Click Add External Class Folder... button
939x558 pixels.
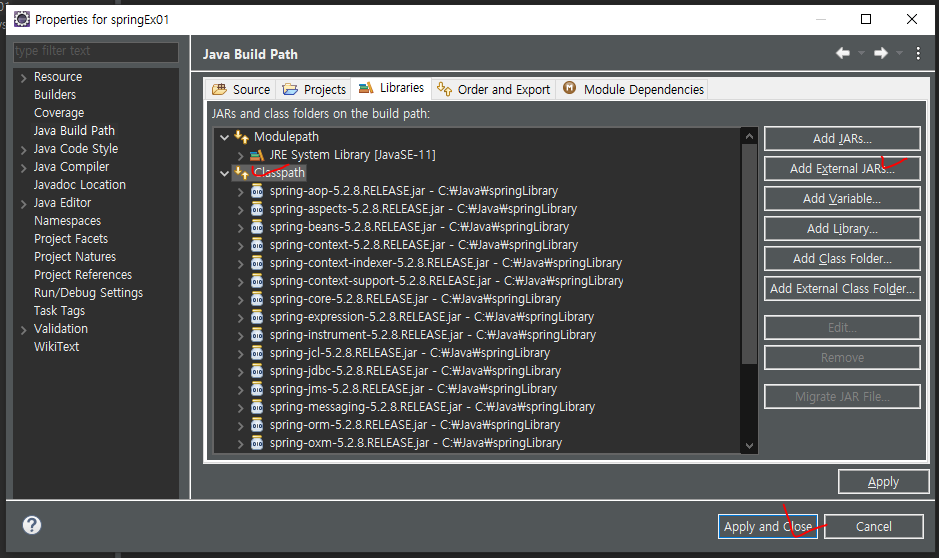(x=842, y=288)
